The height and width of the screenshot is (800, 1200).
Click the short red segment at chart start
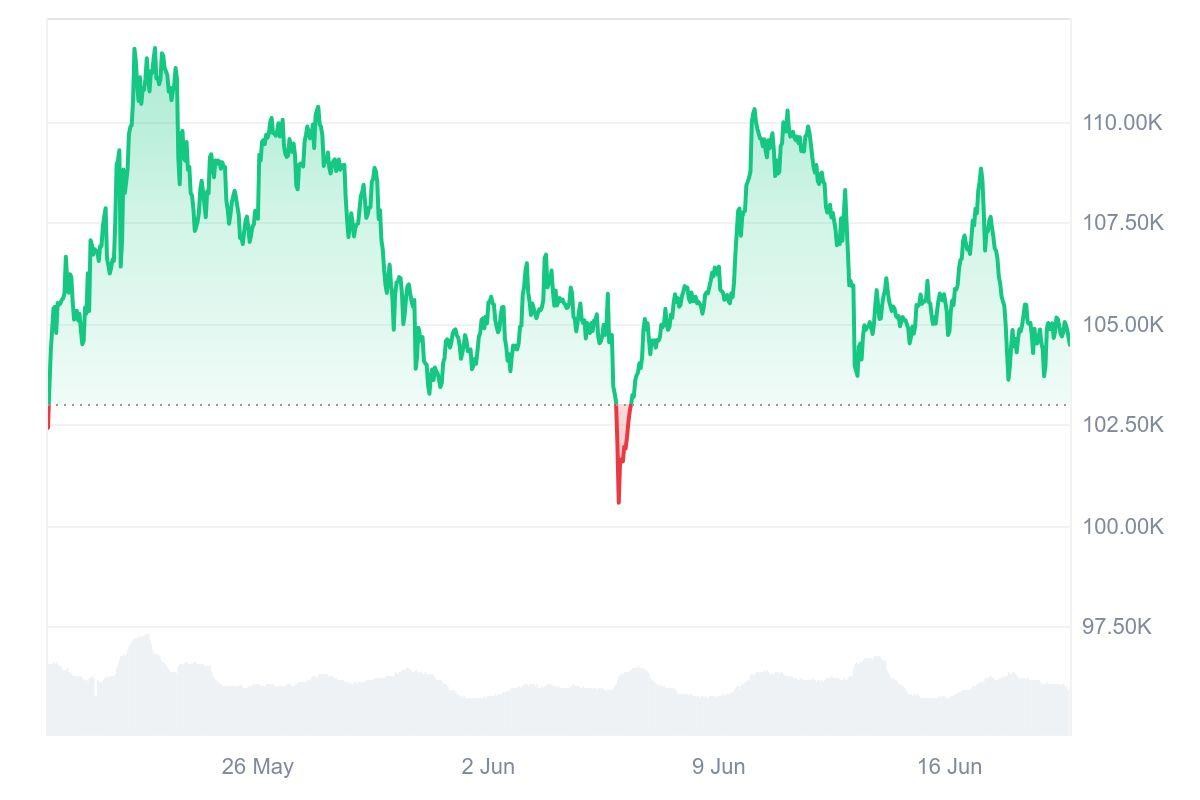pyautogui.click(x=48, y=417)
